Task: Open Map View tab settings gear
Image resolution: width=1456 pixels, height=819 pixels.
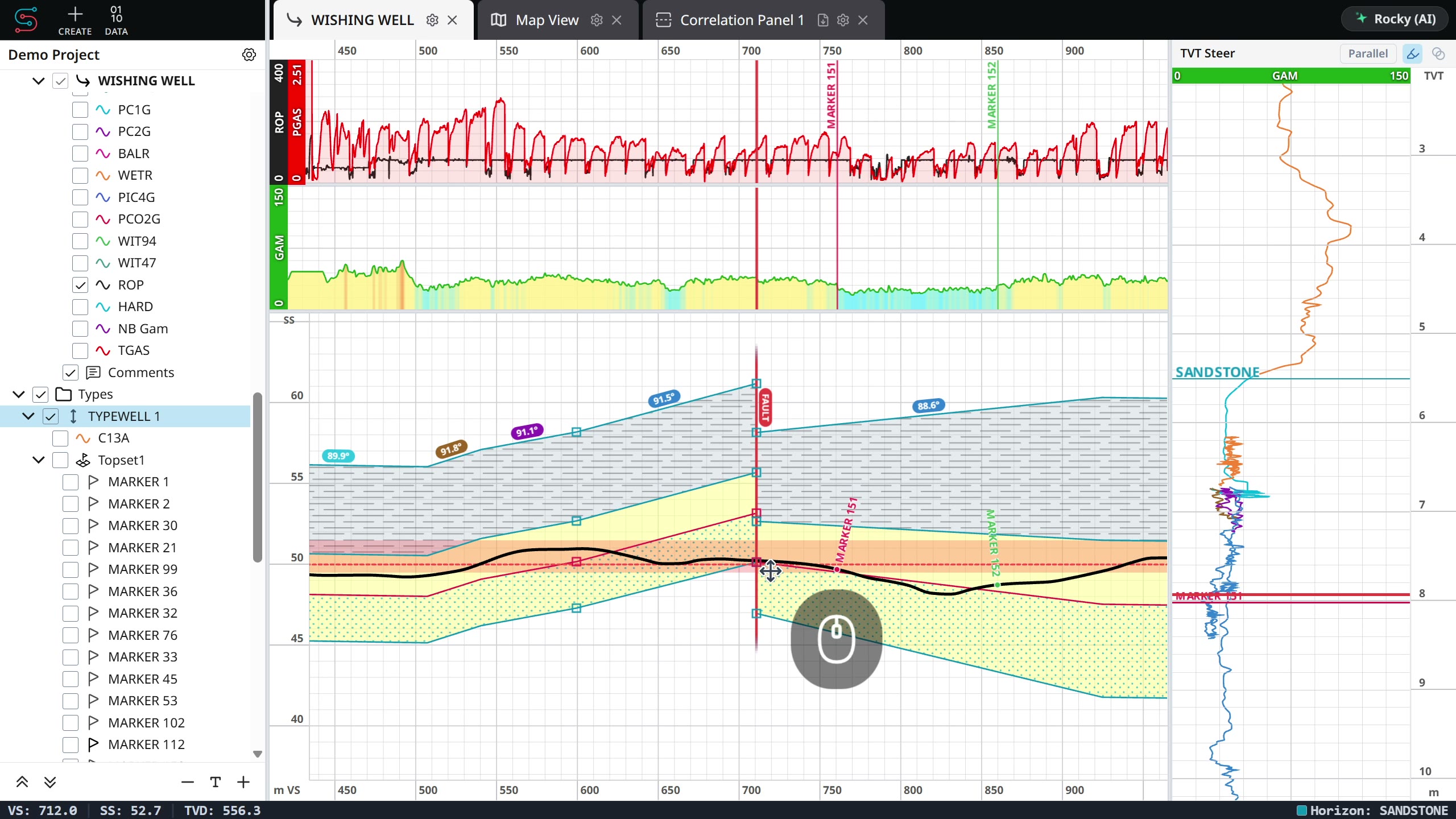Action: 597,20
